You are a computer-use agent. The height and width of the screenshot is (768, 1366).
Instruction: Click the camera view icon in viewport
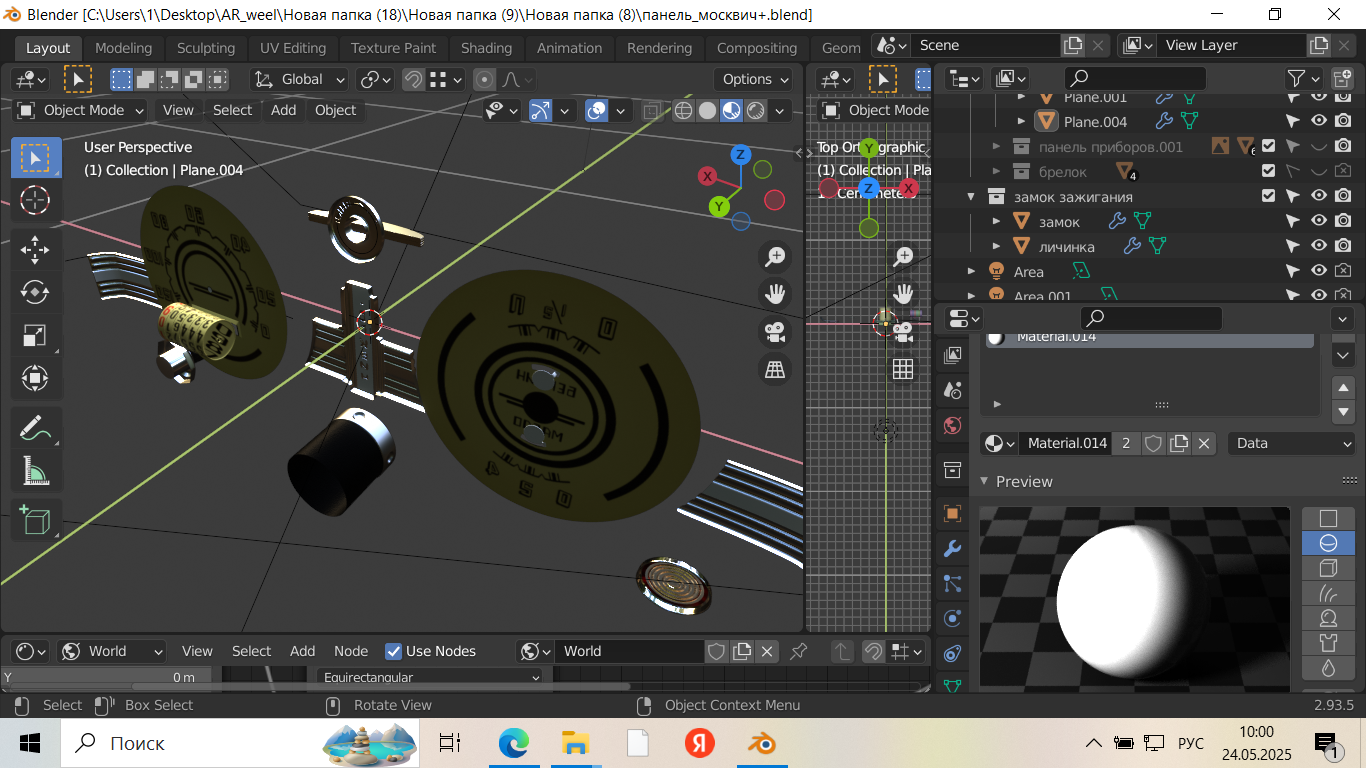point(774,331)
